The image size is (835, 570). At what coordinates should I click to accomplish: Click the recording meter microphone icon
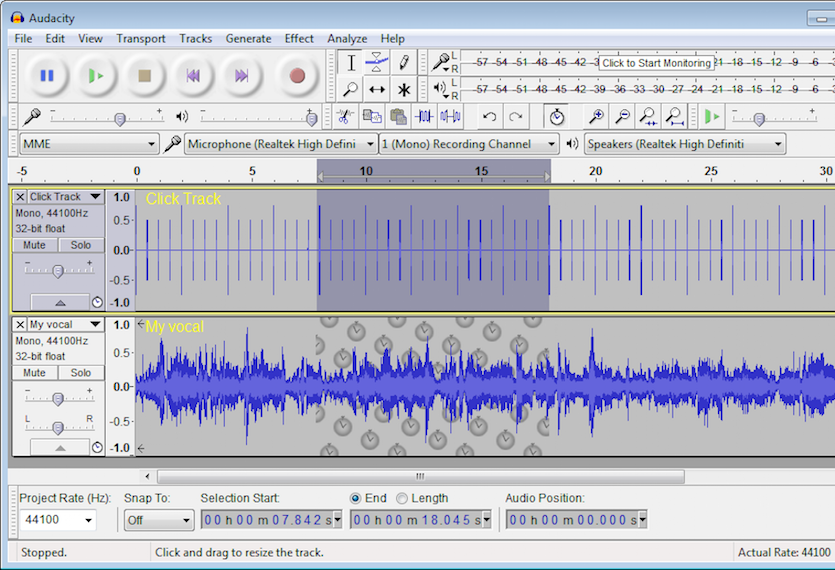441,62
